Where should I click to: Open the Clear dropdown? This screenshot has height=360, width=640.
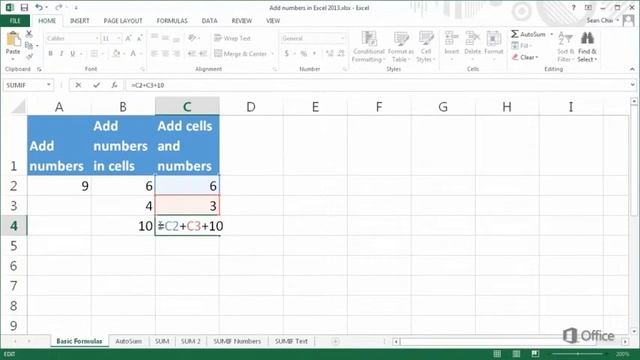pos(525,57)
